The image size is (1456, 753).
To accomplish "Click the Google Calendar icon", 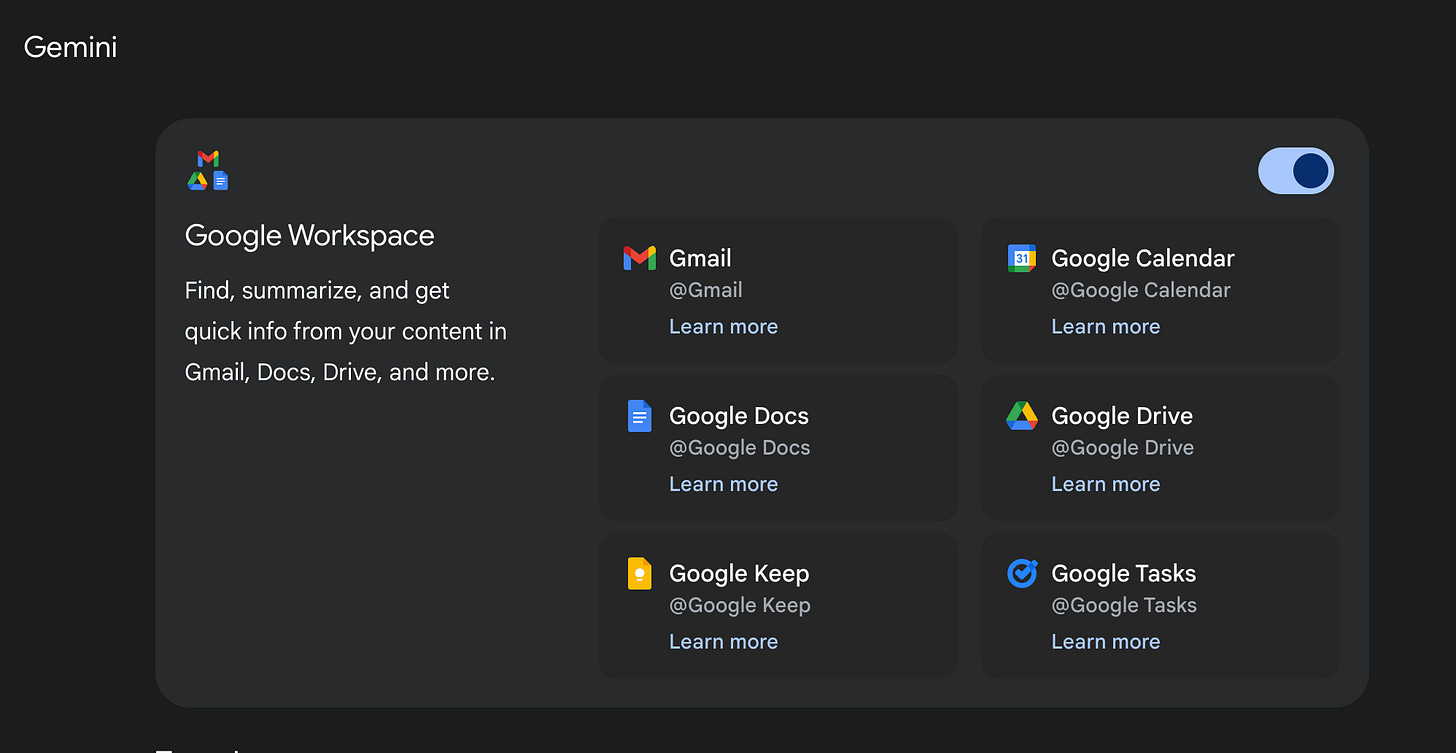I will point(1022,258).
